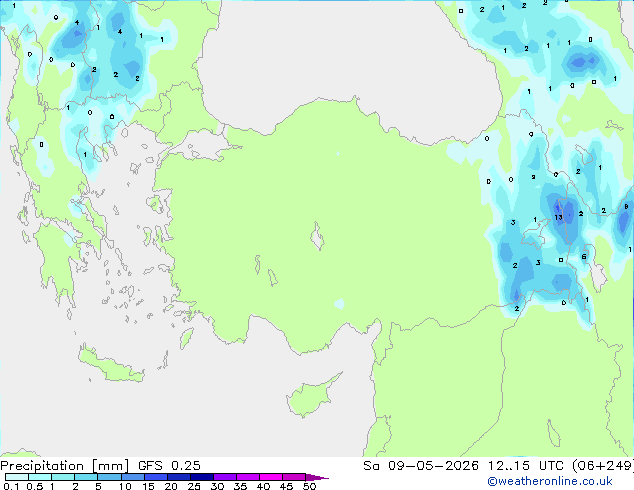Click the 'GFS 0.25' model label
The image size is (634, 490).
[169, 466]
